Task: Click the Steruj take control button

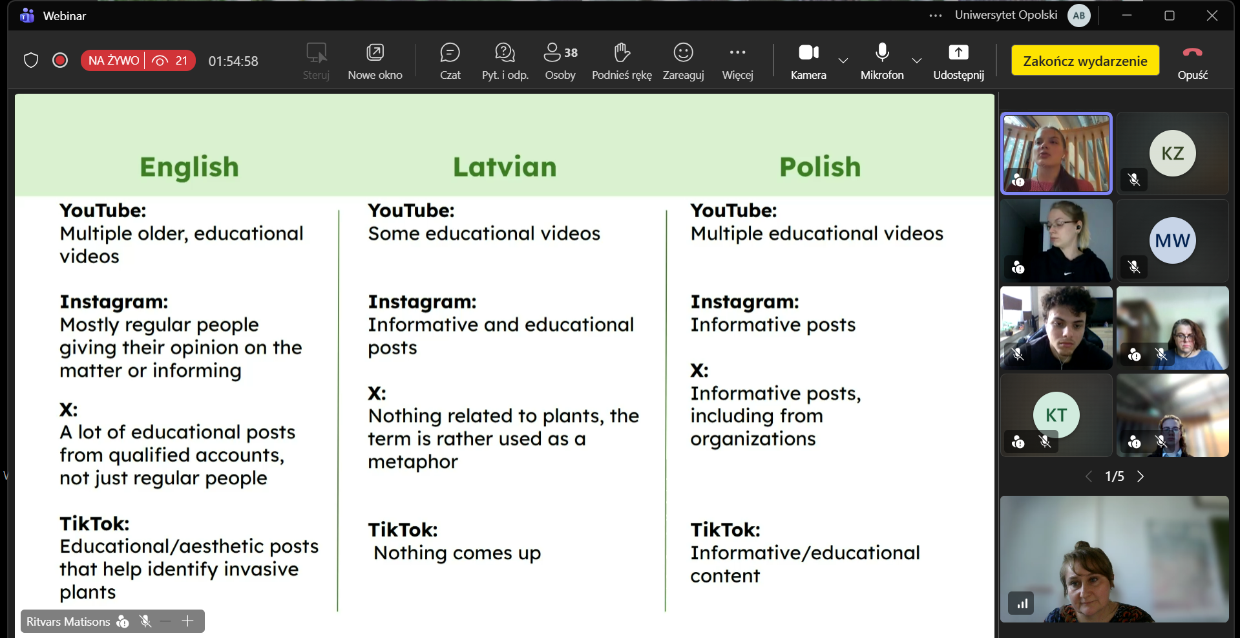Action: tap(316, 61)
